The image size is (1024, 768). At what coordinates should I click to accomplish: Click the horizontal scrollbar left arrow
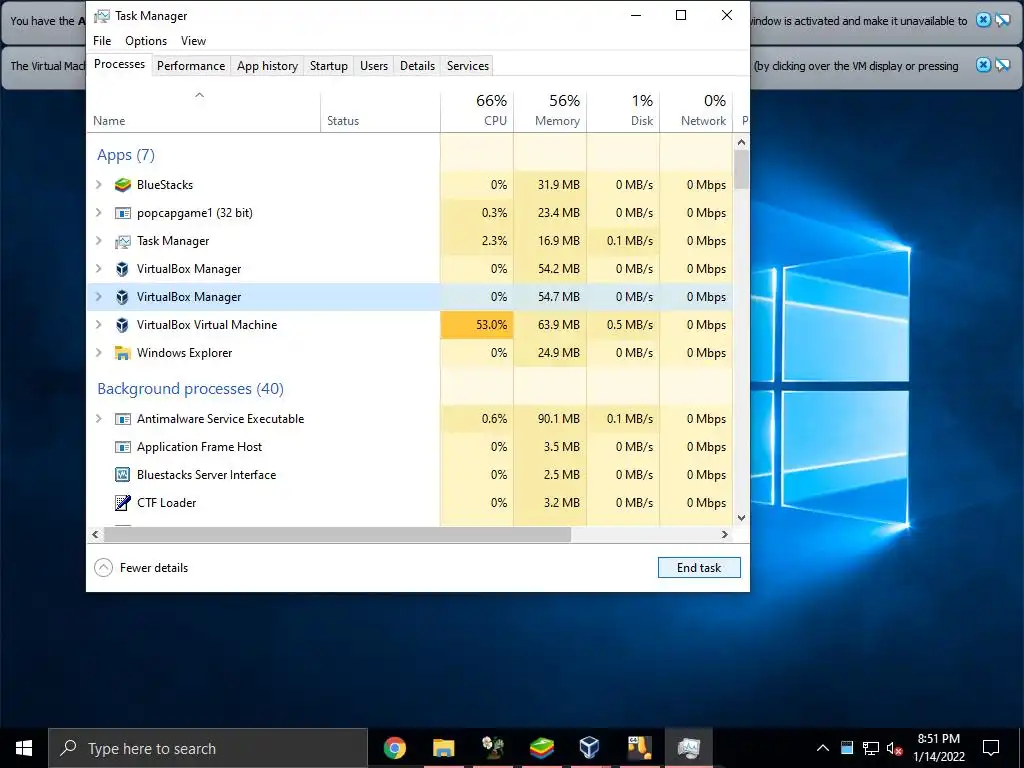95,534
